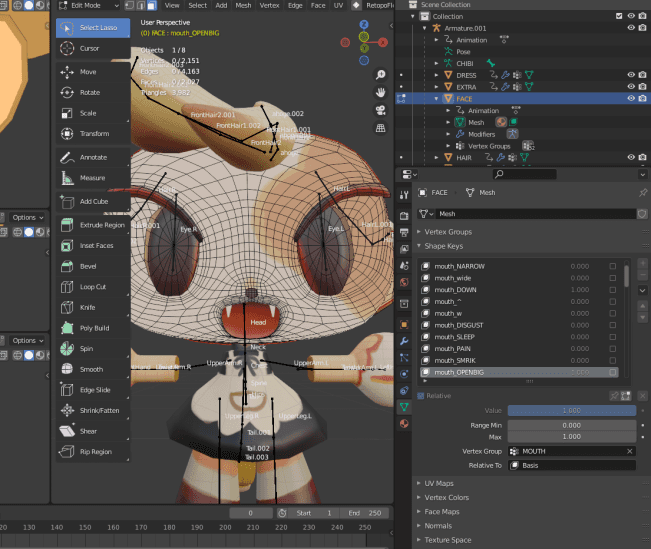Open the Edge menu
The image size is (651, 549).
[295, 5]
